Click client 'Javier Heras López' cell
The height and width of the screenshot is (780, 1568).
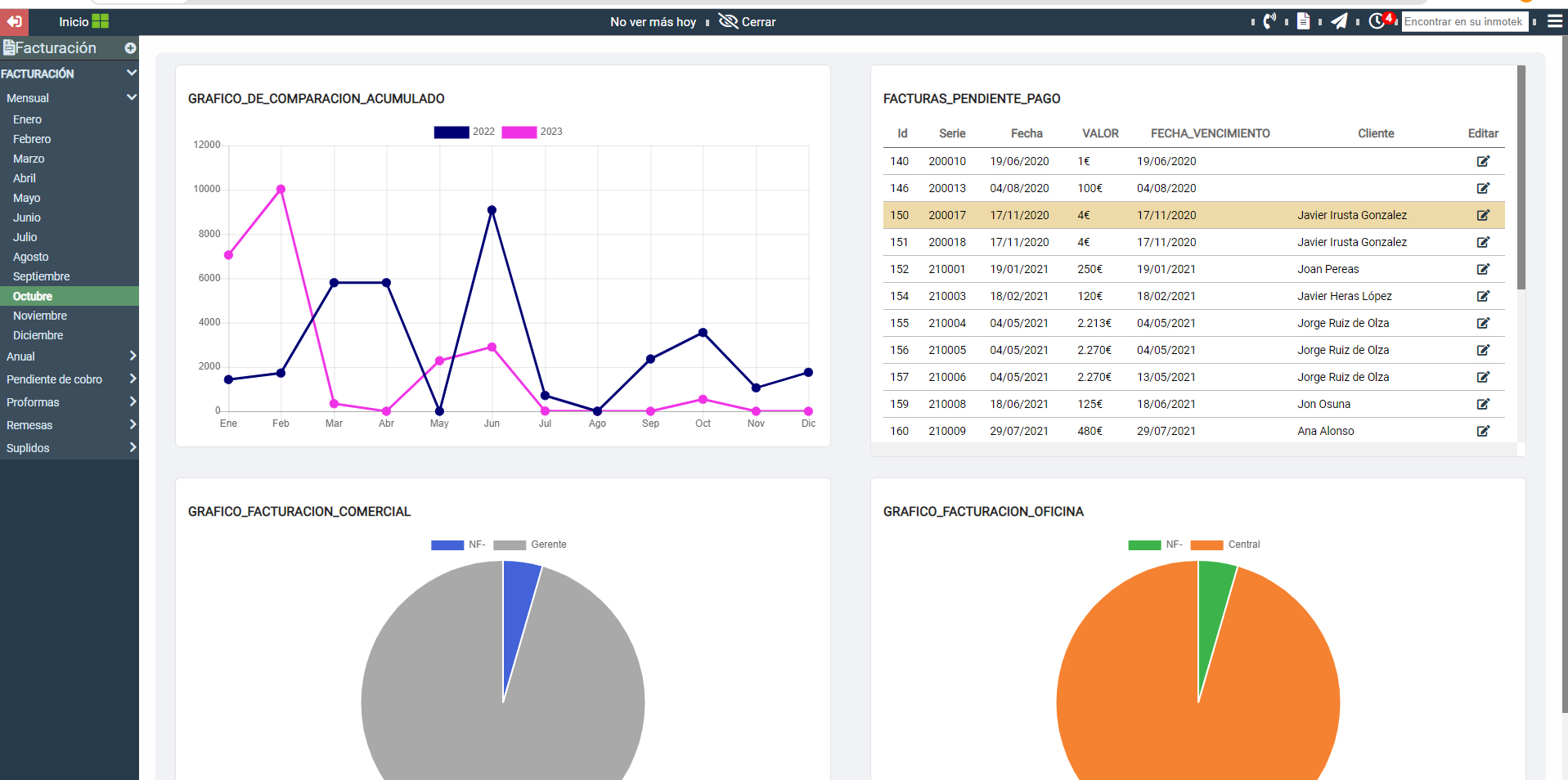(x=1344, y=296)
